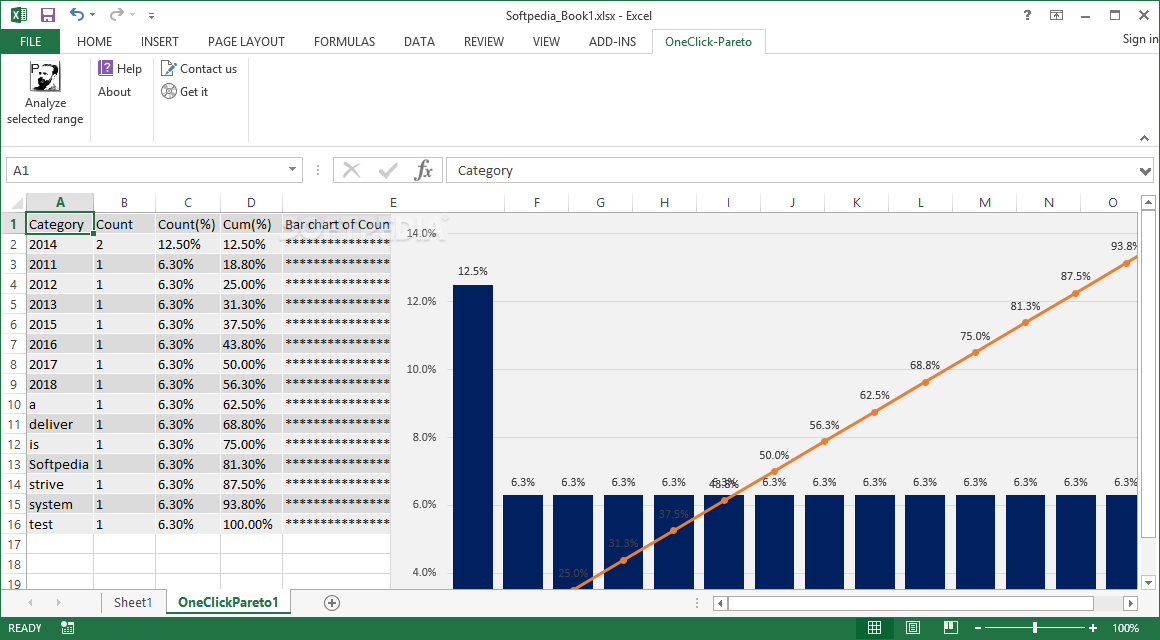
Task: Undo the last action
Action: pos(77,15)
